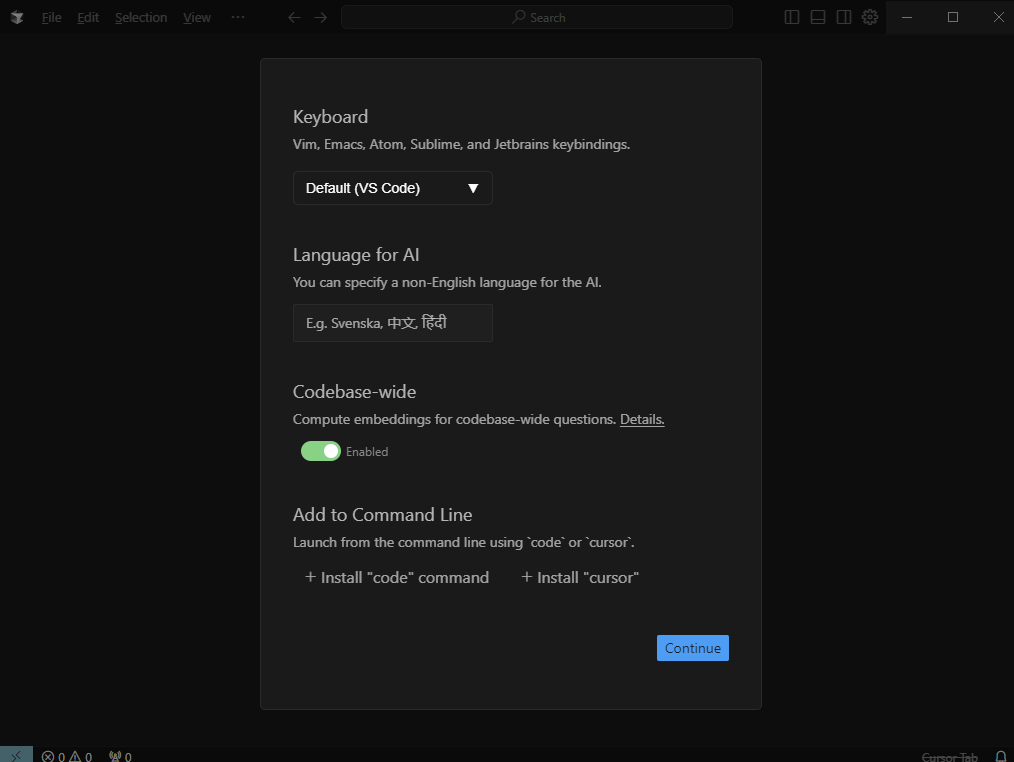Viewport: 1014px width, 762px height.
Task: Go back with the left arrow
Action: [294, 17]
